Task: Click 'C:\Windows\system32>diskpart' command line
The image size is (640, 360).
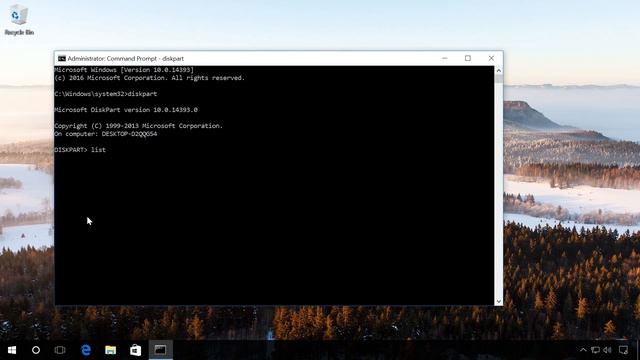Action: point(106,94)
